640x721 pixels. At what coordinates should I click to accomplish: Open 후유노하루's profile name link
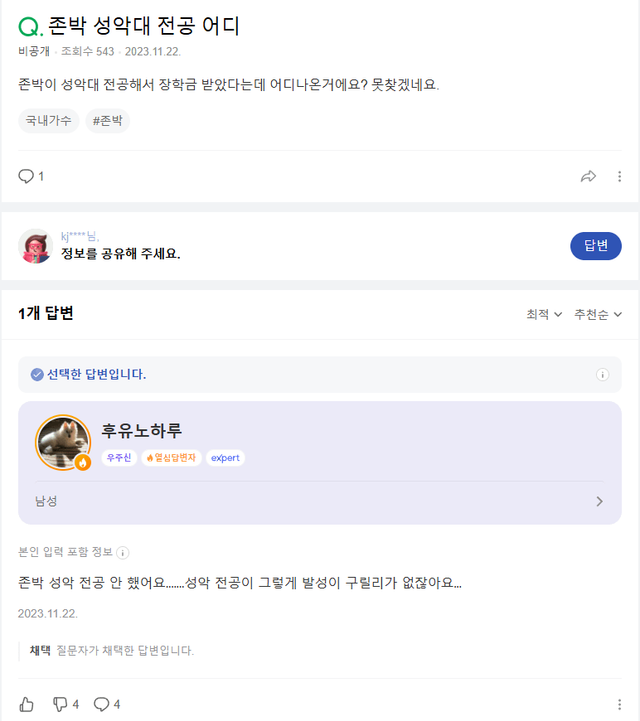(x=142, y=431)
